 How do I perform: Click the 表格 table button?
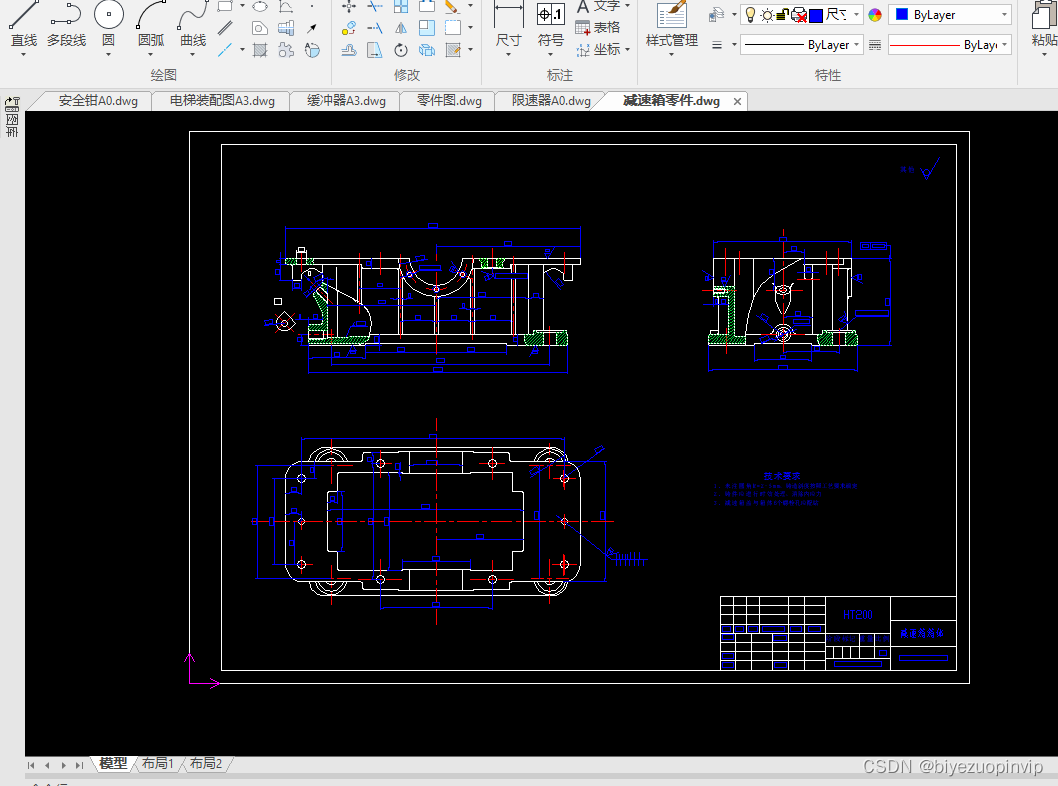[598, 28]
